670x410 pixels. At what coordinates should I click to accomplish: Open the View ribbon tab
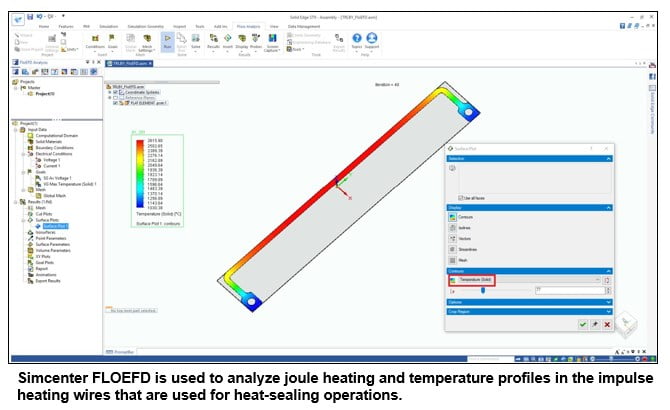tap(274, 26)
